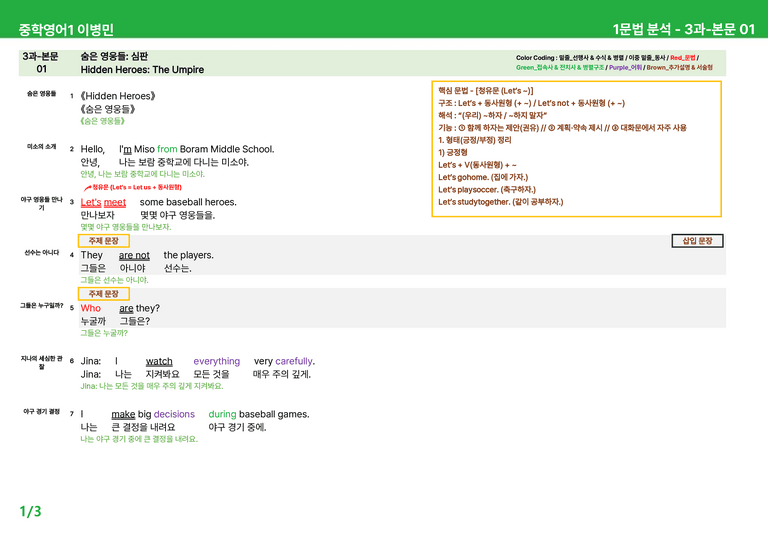This screenshot has width=768, height=543.
Task: Click the underlined 'are not'
Action: point(134,255)
